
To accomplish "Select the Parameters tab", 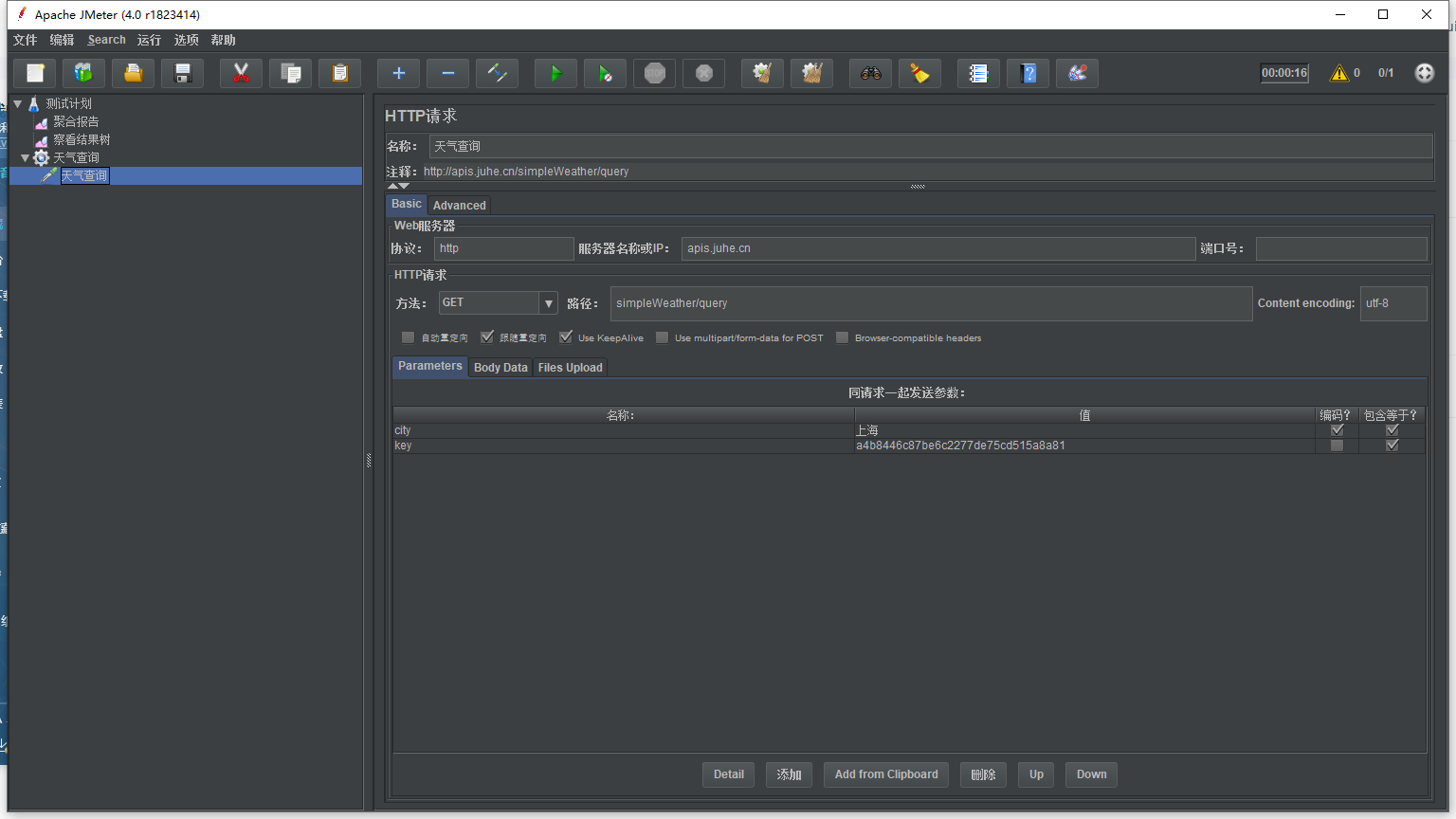I will click(430, 367).
